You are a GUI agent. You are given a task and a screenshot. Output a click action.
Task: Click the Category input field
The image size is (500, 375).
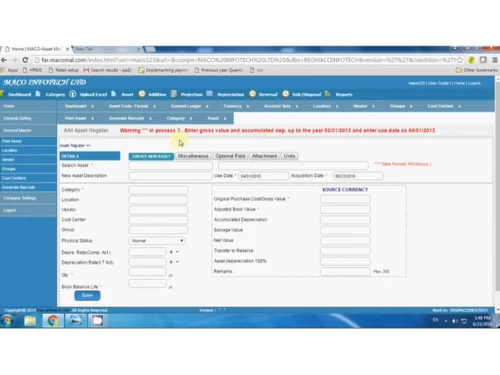coord(158,190)
